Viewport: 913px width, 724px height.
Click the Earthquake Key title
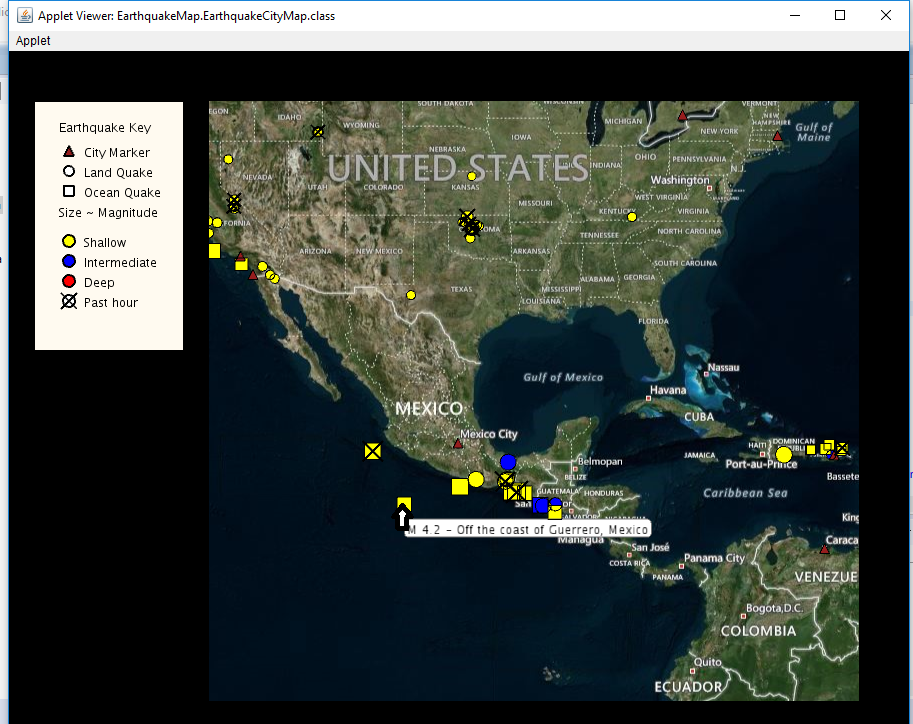pyautogui.click(x=105, y=128)
